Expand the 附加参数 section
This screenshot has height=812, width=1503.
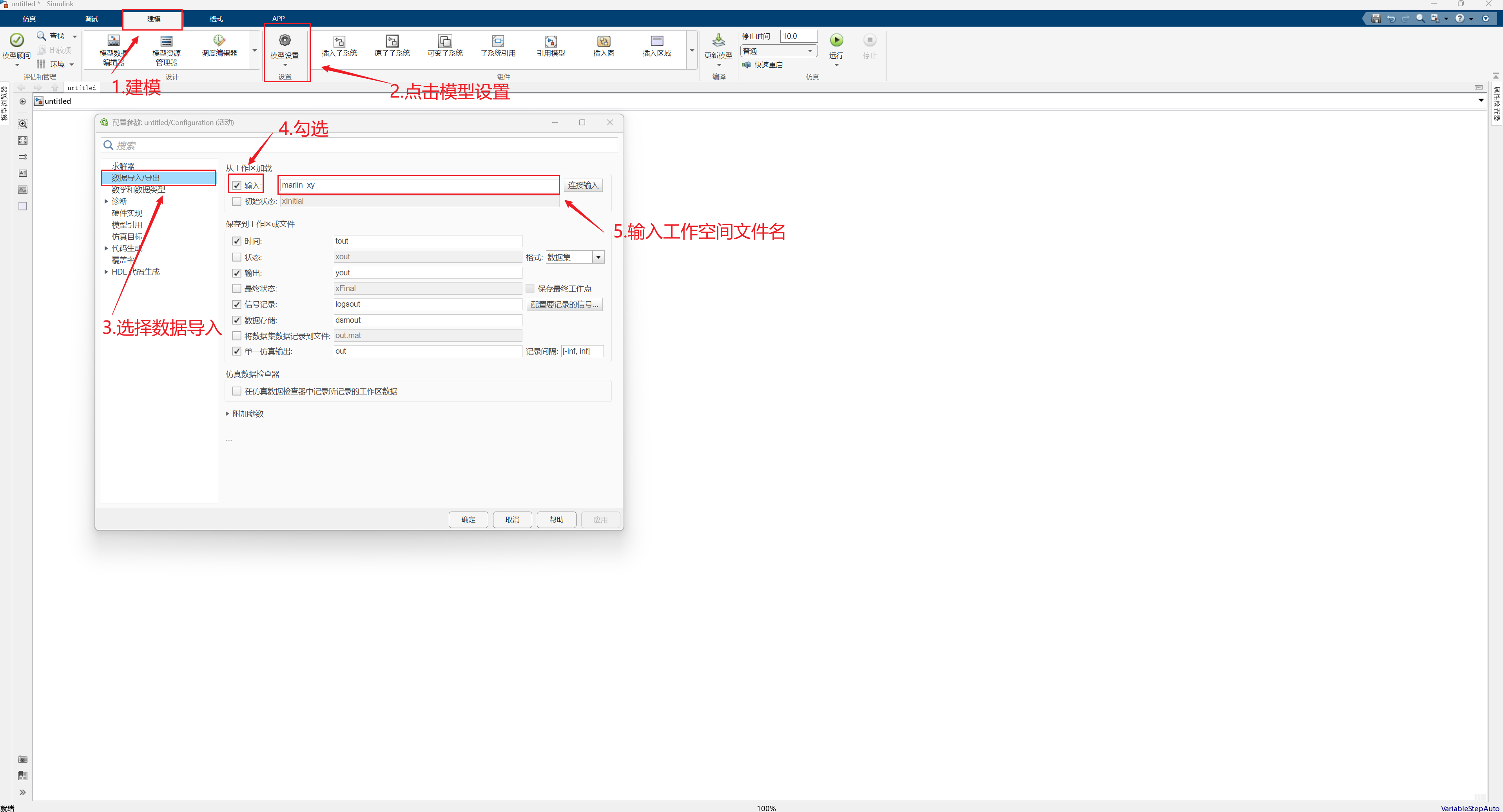(x=228, y=414)
